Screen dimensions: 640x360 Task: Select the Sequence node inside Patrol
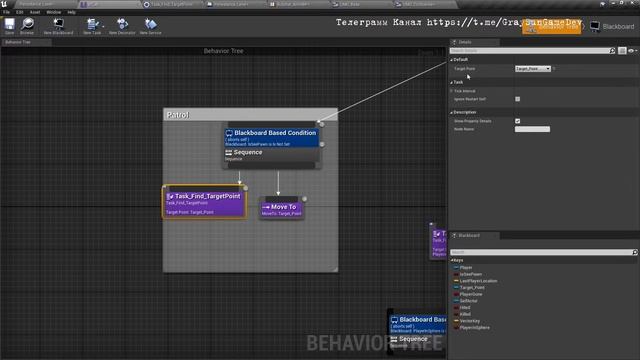[x=271, y=155]
